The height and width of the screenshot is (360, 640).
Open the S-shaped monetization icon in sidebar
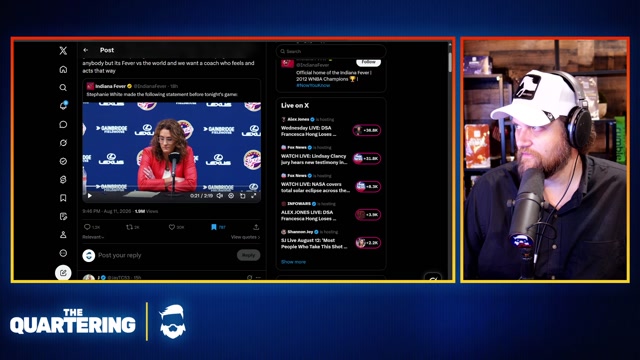click(63, 180)
